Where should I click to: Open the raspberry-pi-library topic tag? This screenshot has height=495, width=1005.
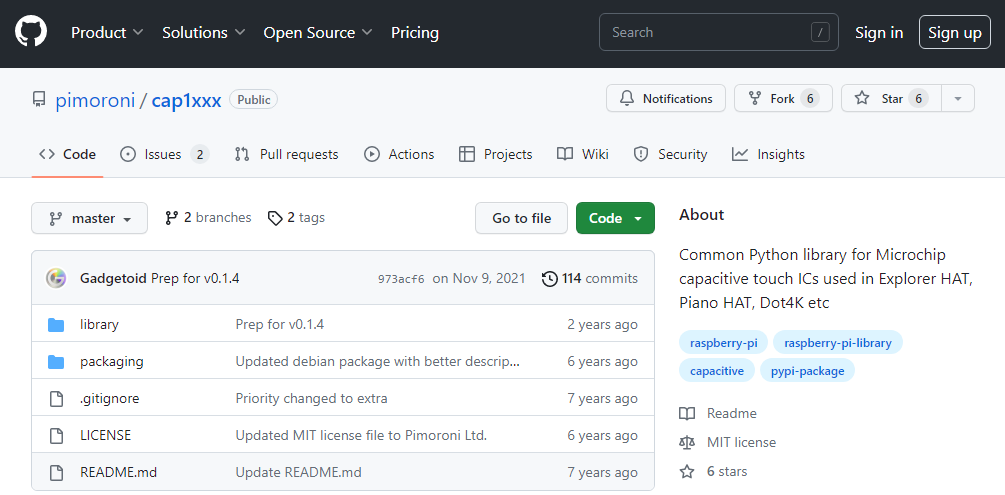coord(838,343)
